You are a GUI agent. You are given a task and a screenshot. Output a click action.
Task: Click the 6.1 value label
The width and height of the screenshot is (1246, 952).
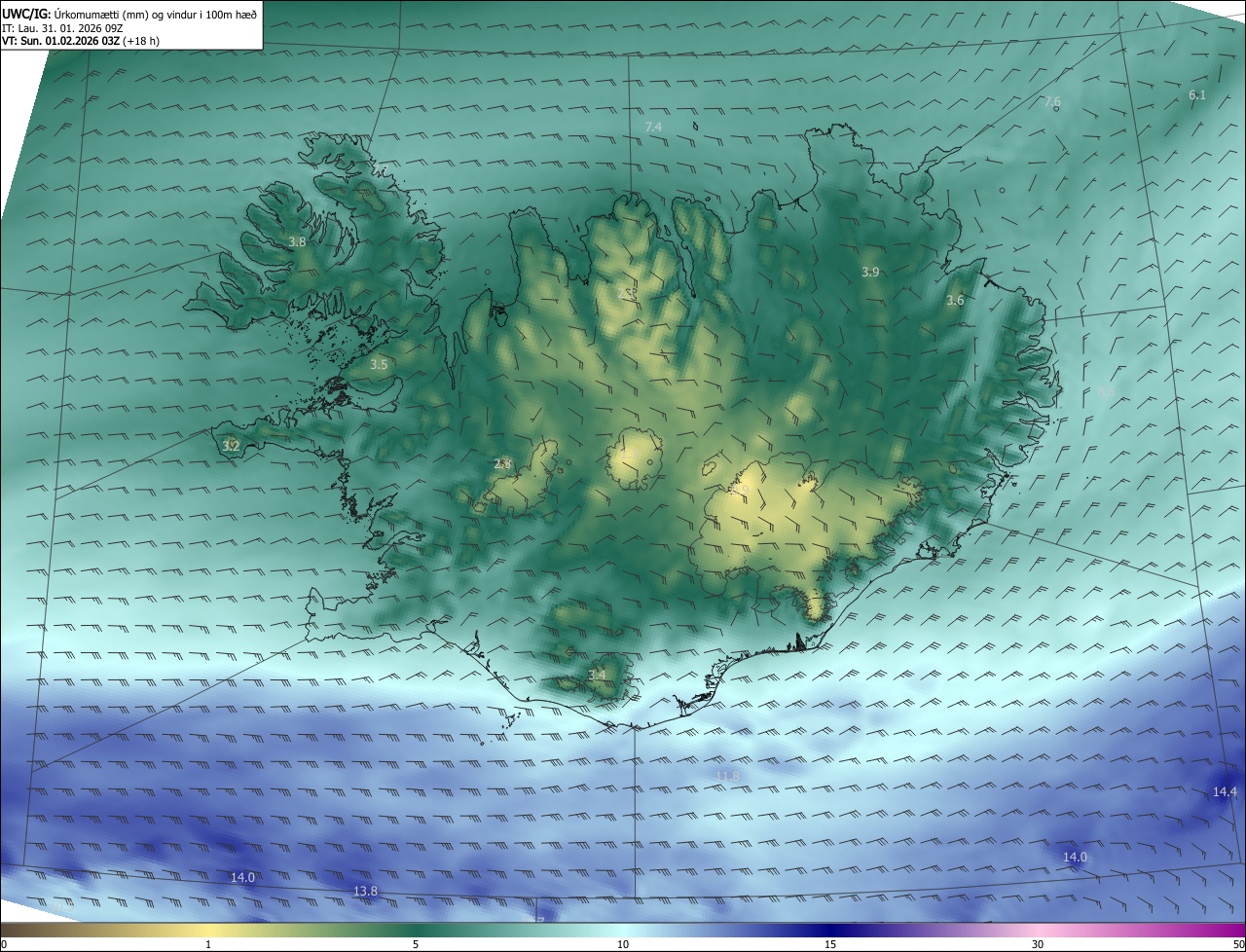click(x=1197, y=95)
